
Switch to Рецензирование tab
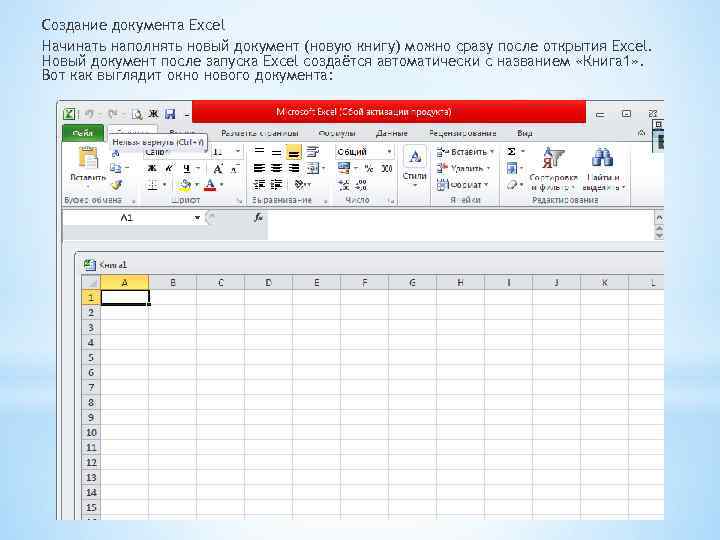462,133
